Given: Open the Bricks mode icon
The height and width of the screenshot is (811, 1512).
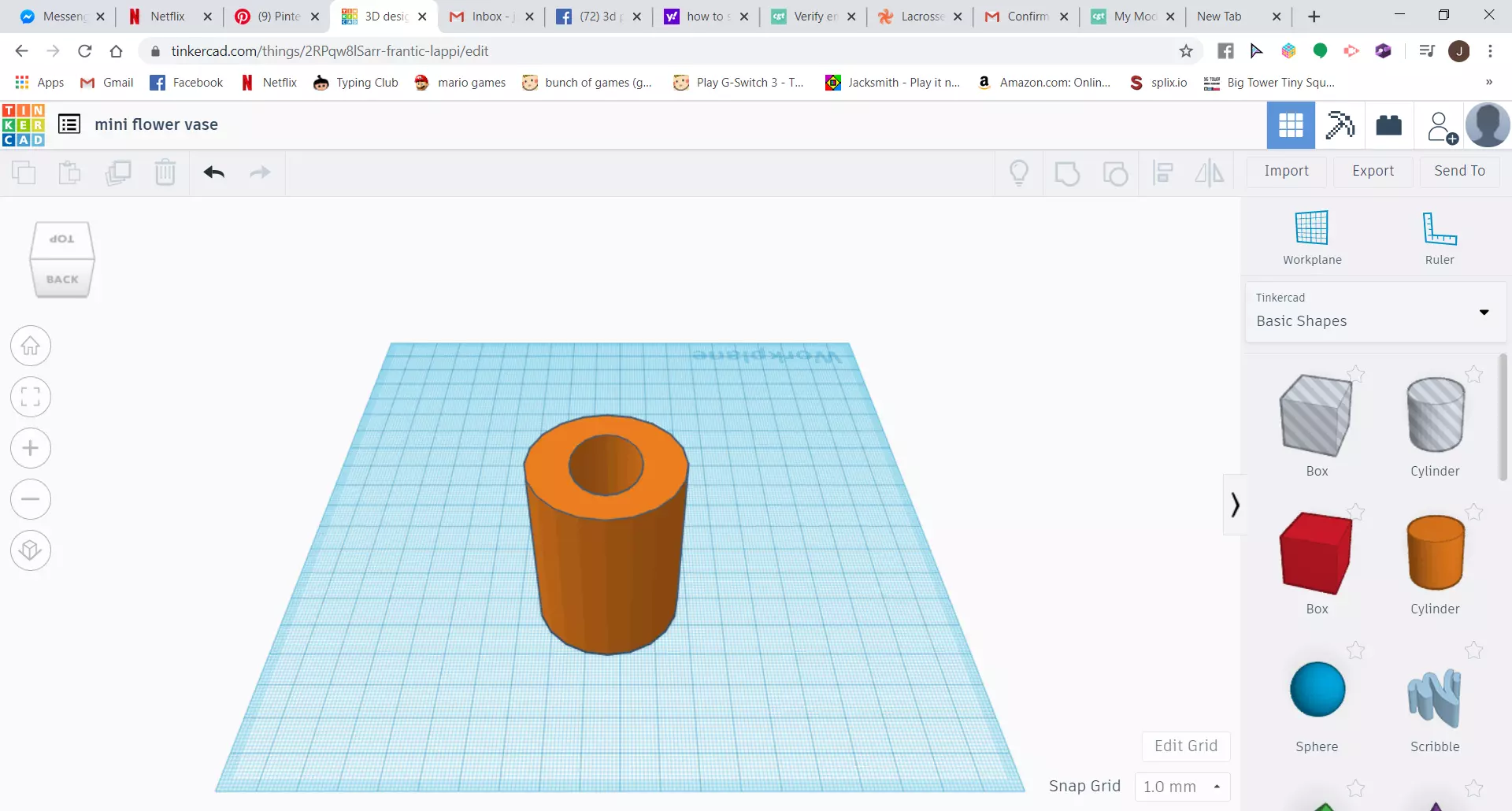Looking at the screenshot, I should (1388, 125).
